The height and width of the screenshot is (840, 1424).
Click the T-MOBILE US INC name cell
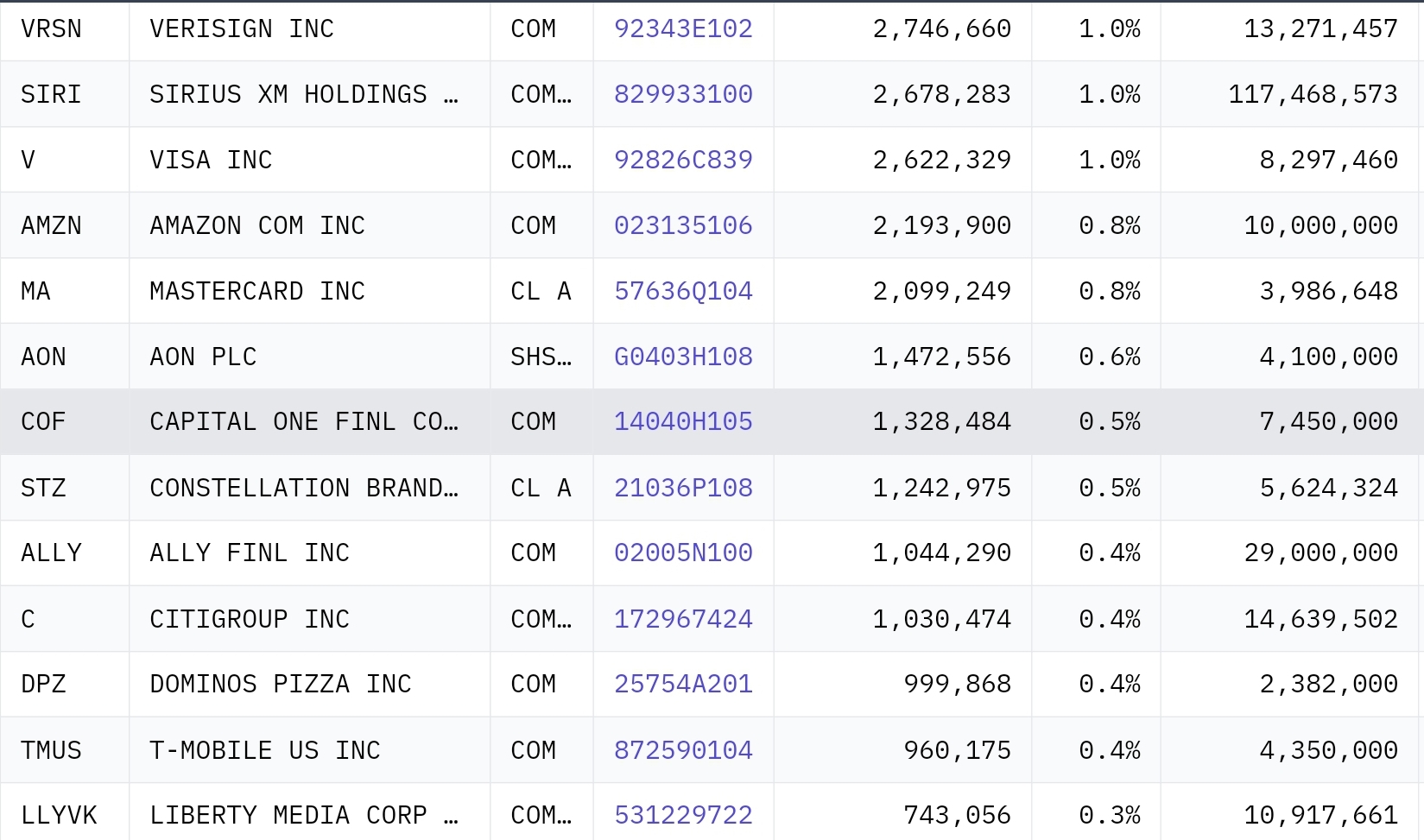coord(309,750)
